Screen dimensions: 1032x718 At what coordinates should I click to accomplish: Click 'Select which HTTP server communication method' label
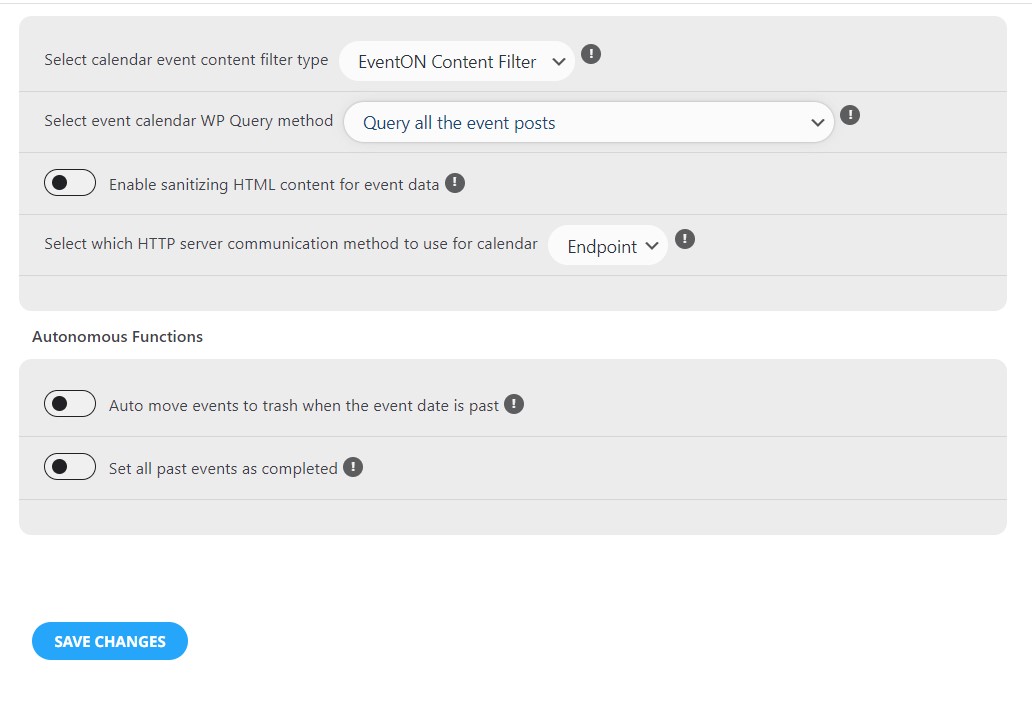tap(291, 244)
